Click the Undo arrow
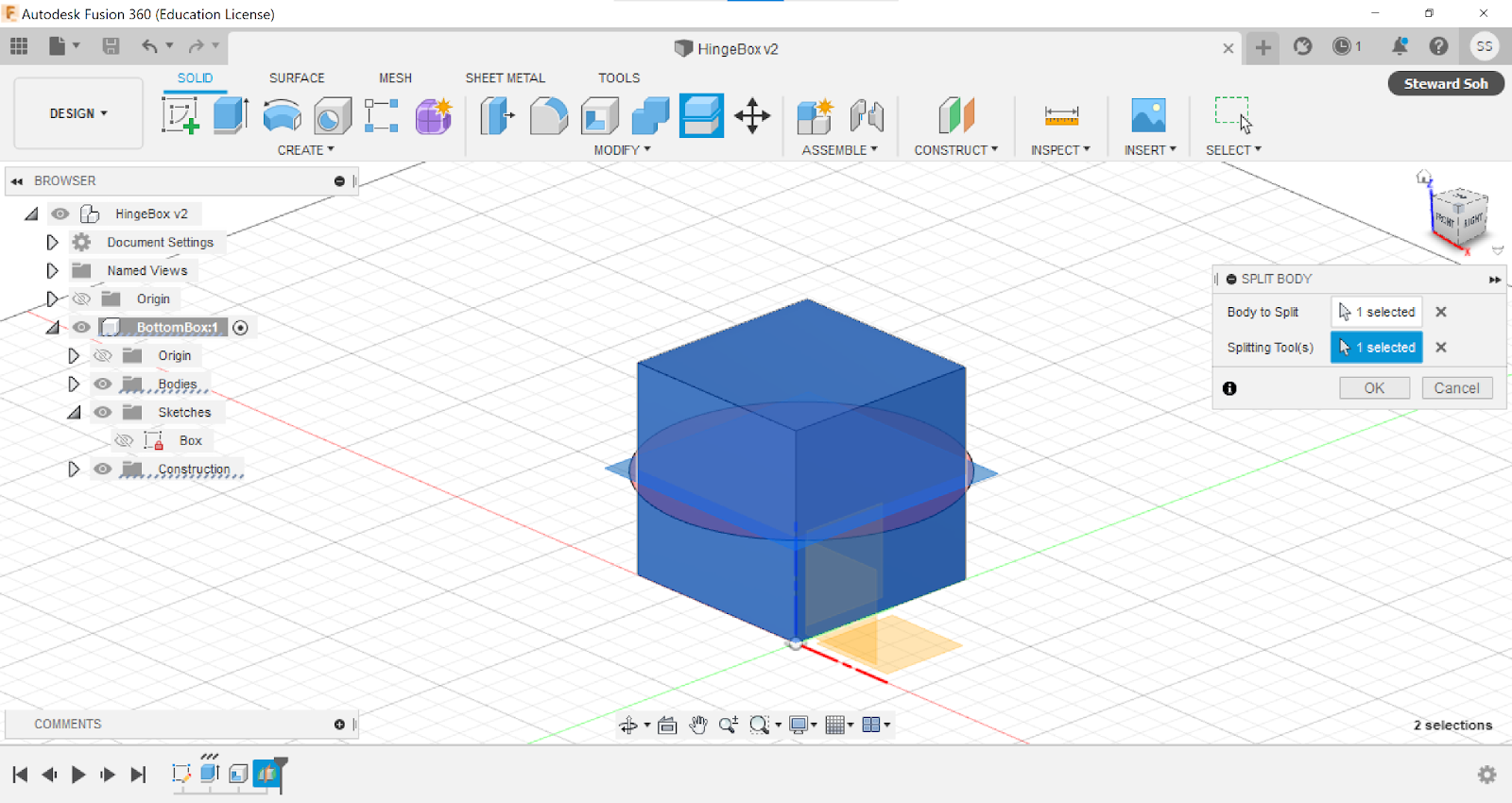The image size is (1512, 803). pyautogui.click(x=149, y=45)
